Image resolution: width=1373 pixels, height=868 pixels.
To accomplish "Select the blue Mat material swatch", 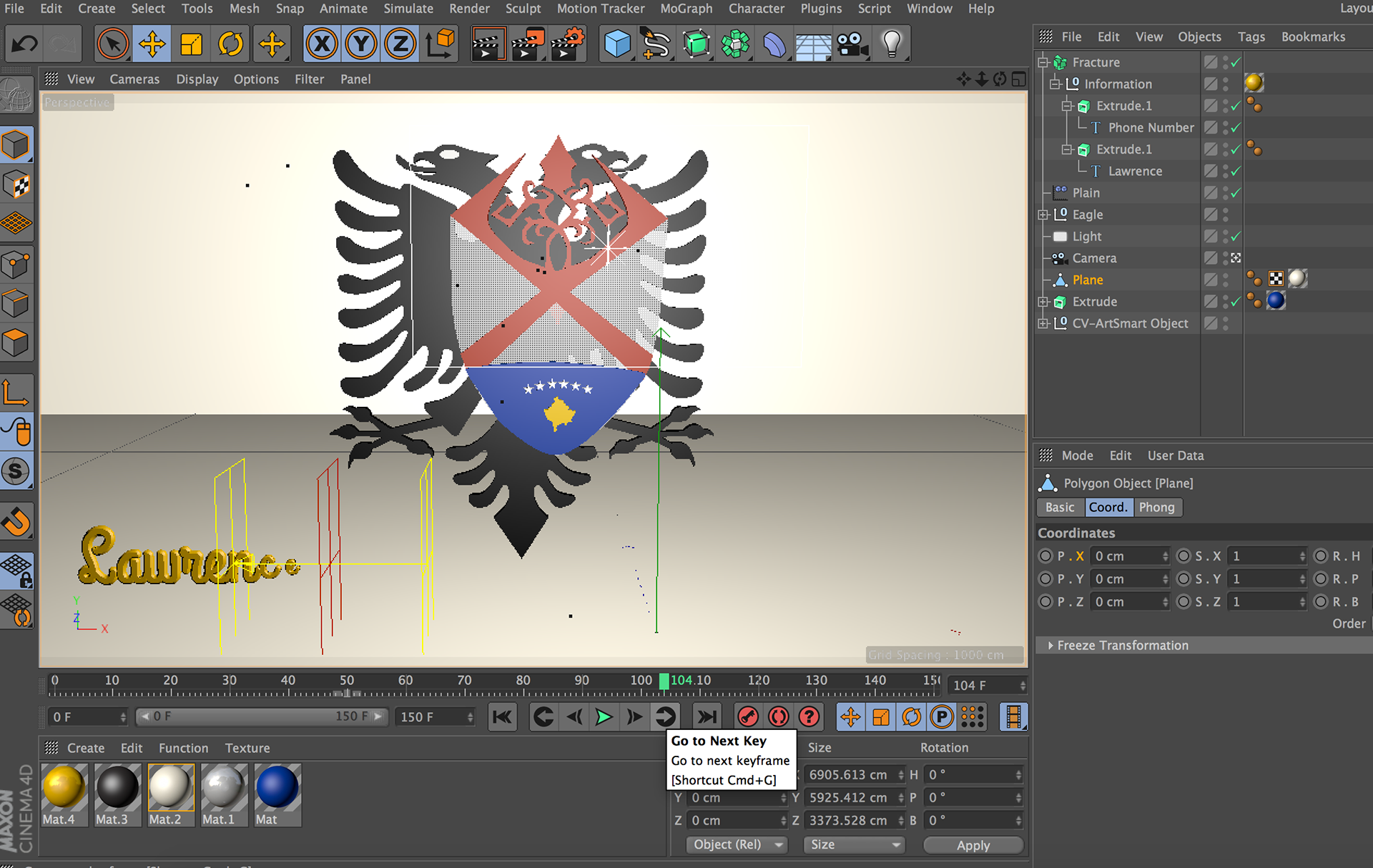I will point(277,787).
